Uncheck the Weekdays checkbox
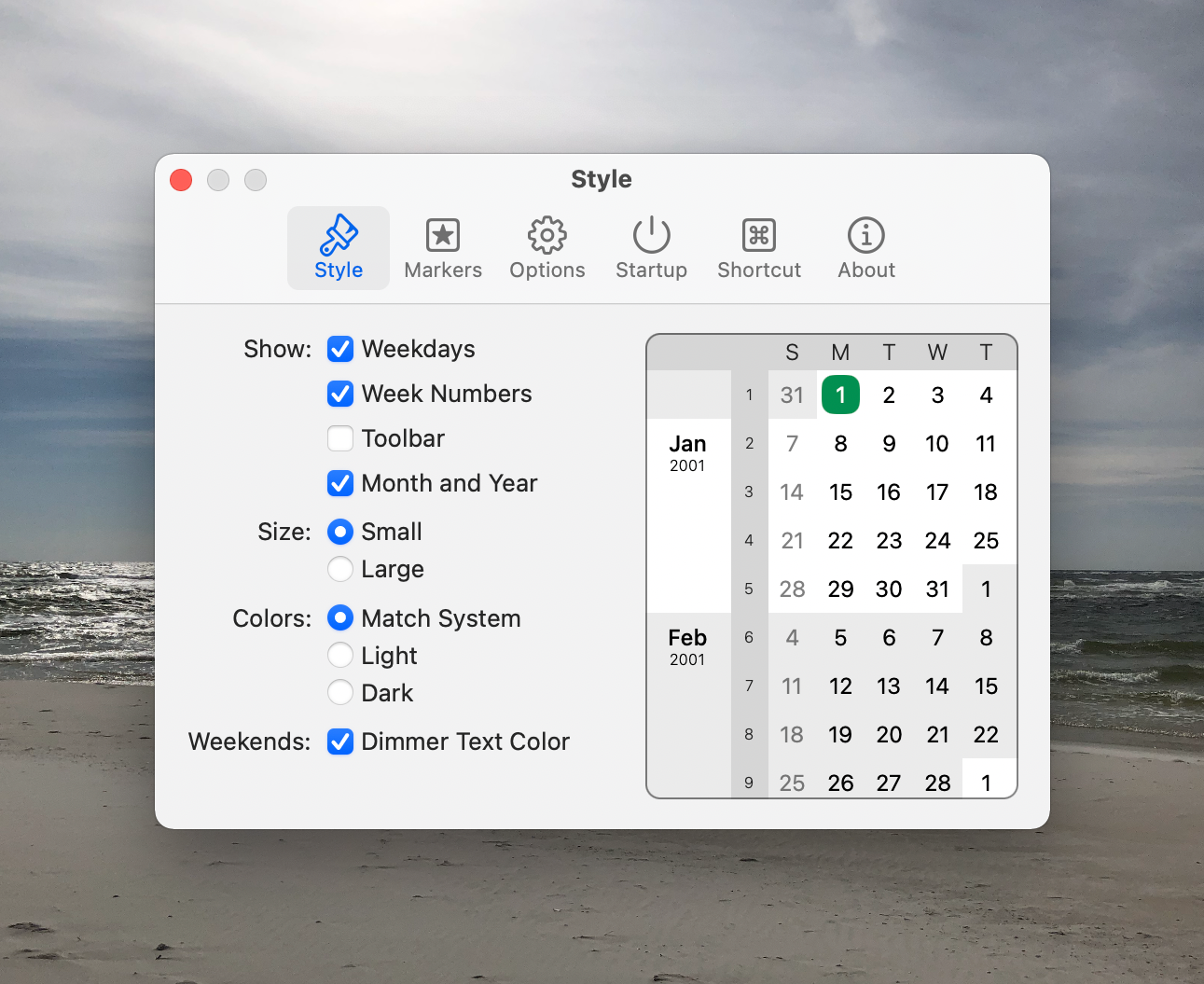Screen dimensions: 1204x984 340,349
